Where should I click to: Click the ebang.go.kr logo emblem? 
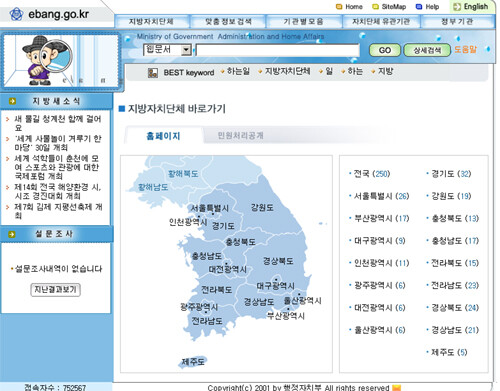coord(16,14)
